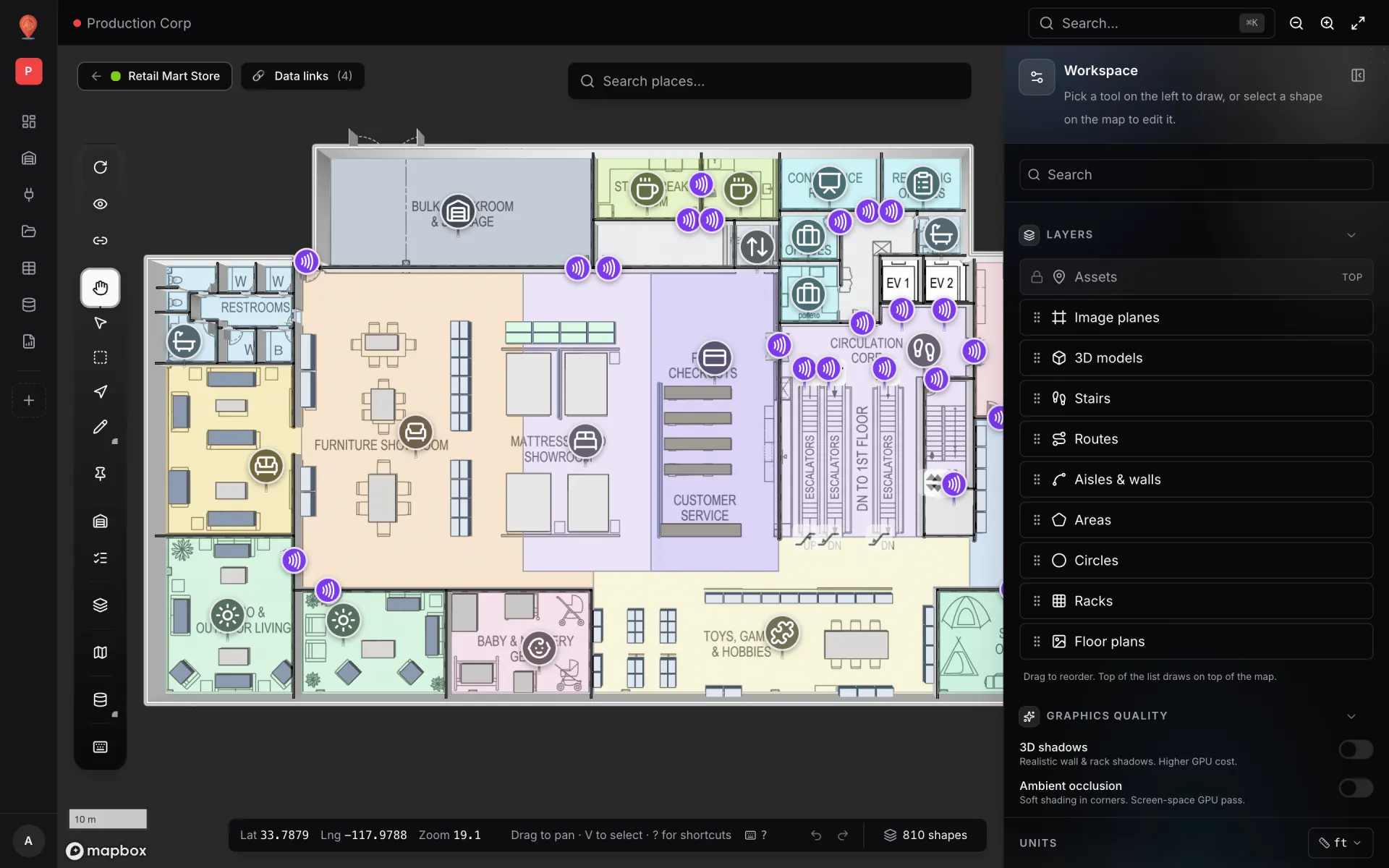This screenshot has width=1389, height=868.
Task: Open Data links (4)
Action: [x=302, y=76]
